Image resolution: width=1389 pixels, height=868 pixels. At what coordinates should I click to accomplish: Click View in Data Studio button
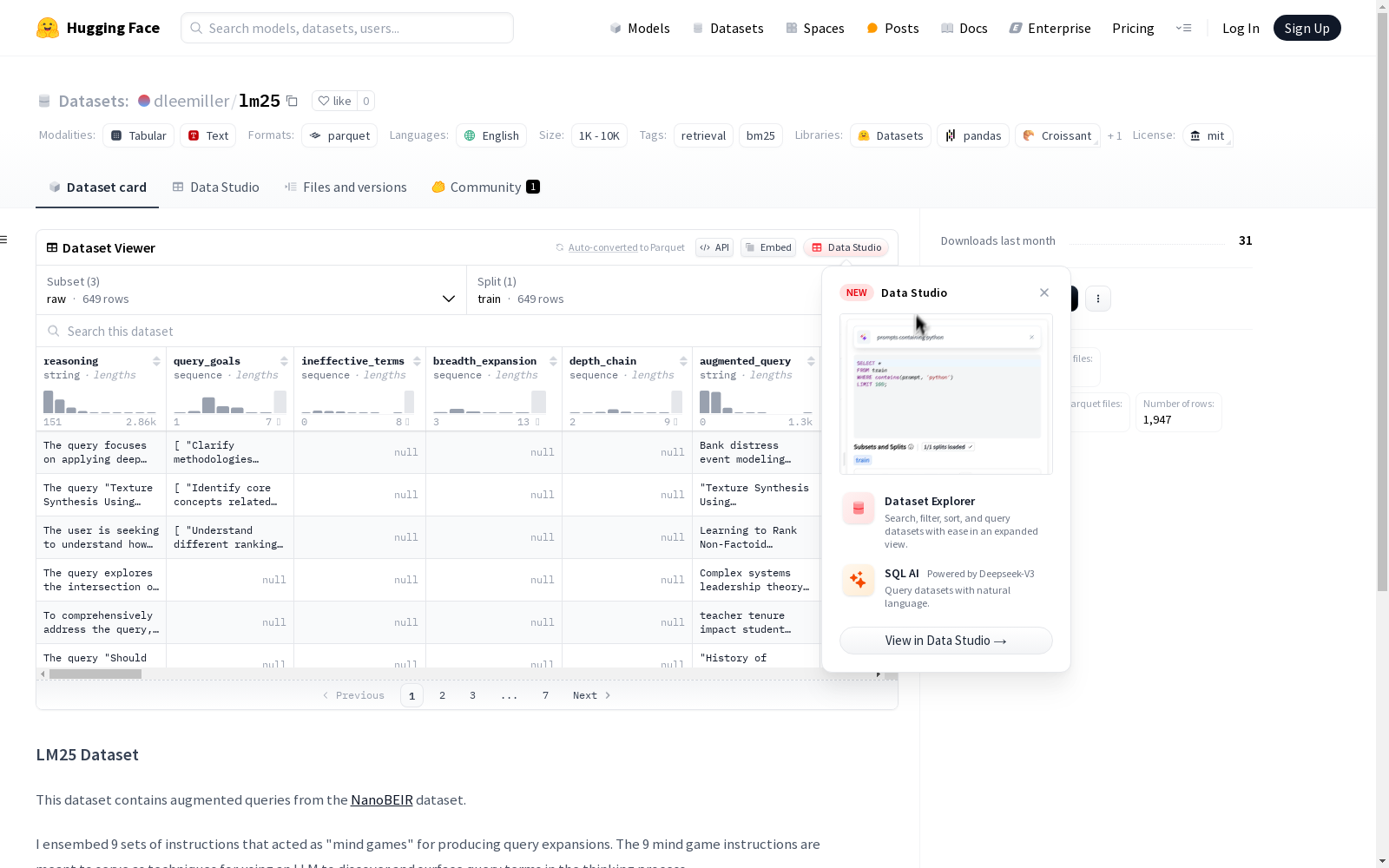point(945,641)
